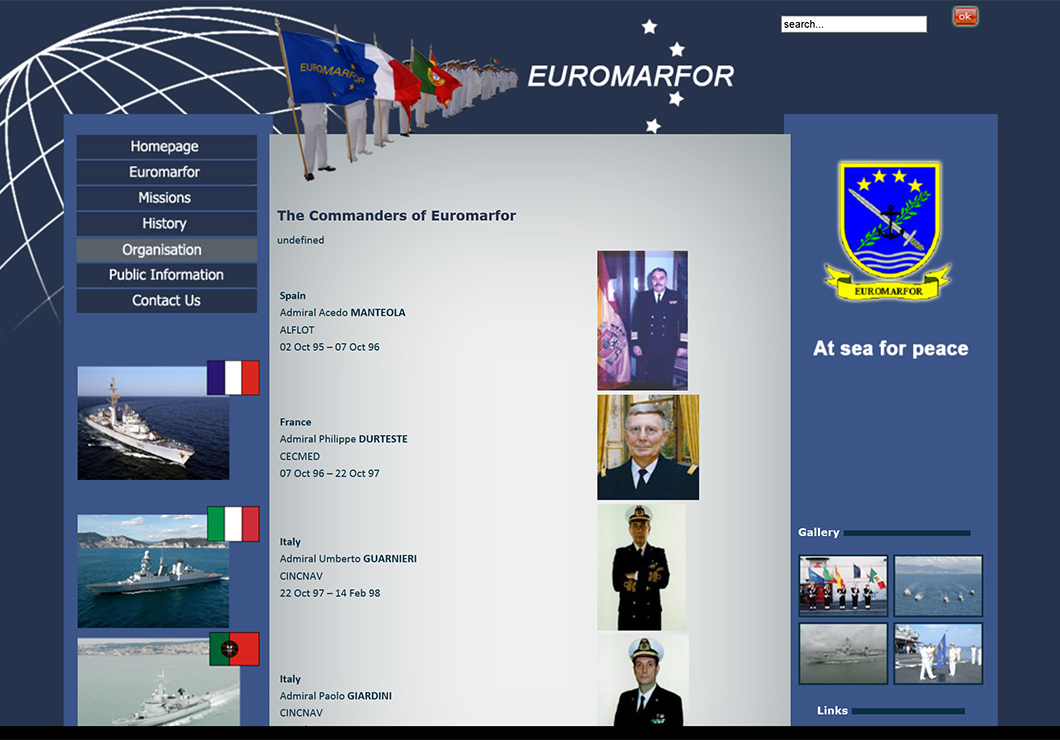
Task: Click the Spain country label
Action: tap(293, 296)
